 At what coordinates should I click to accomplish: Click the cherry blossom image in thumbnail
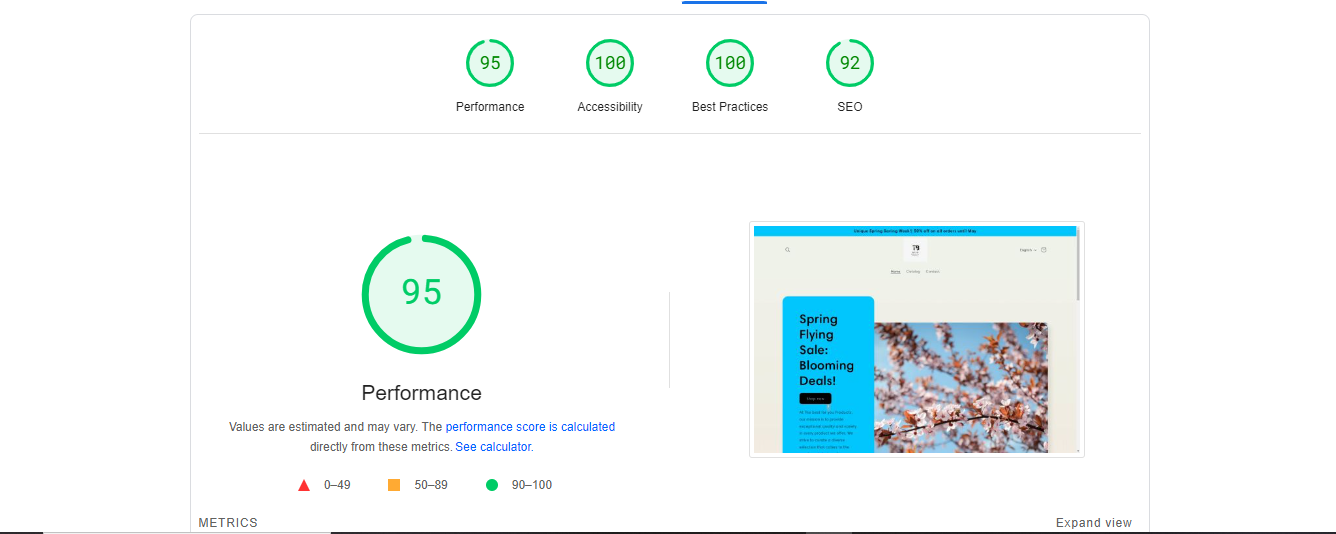961,387
